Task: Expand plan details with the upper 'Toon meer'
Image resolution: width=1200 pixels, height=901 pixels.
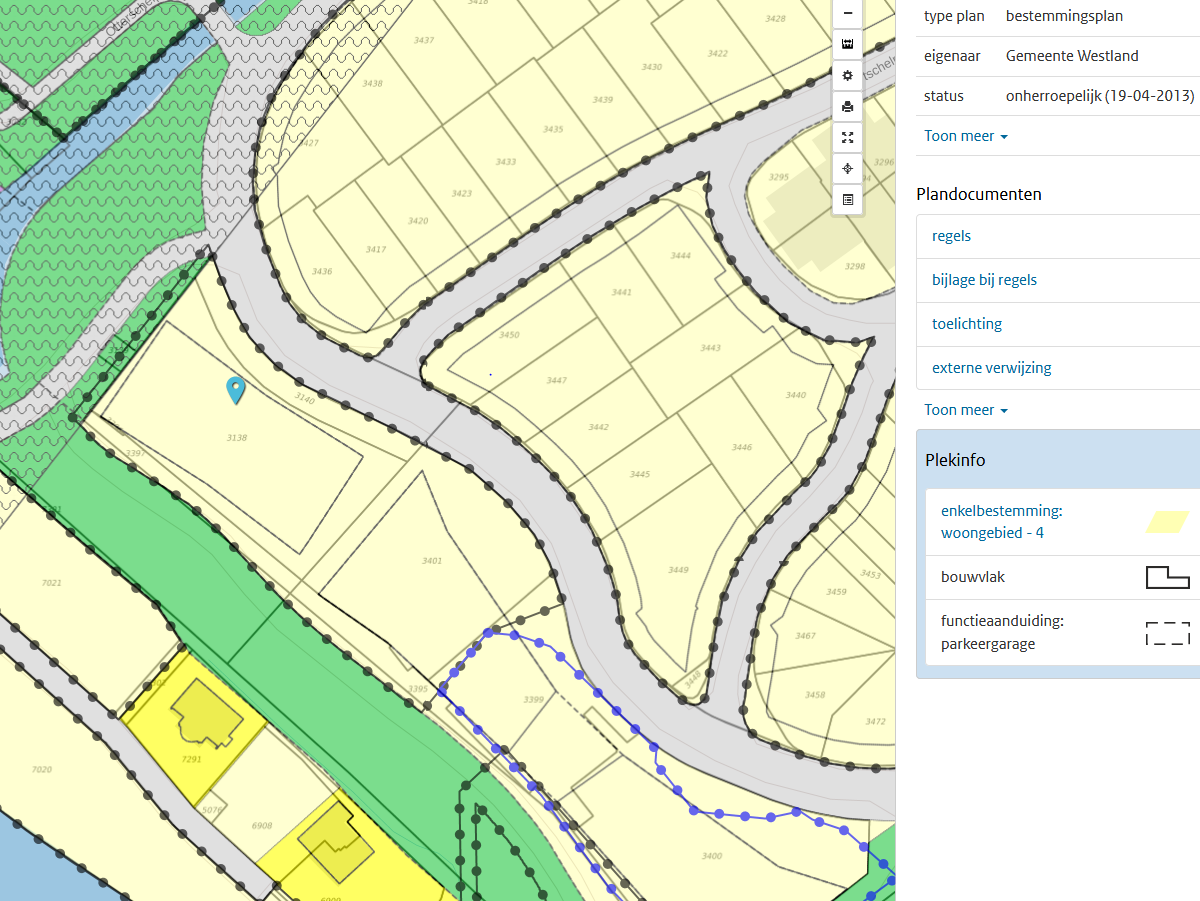Action: [965, 136]
